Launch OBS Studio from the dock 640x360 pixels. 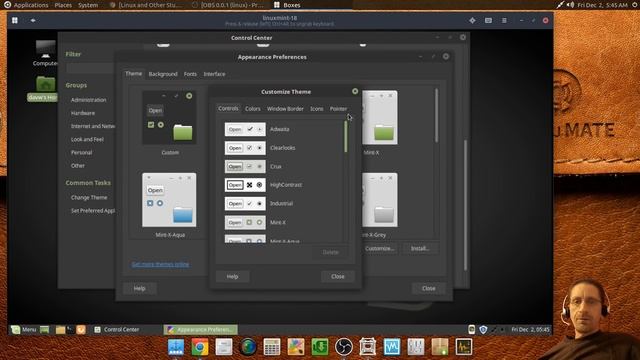(x=344, y=347)
